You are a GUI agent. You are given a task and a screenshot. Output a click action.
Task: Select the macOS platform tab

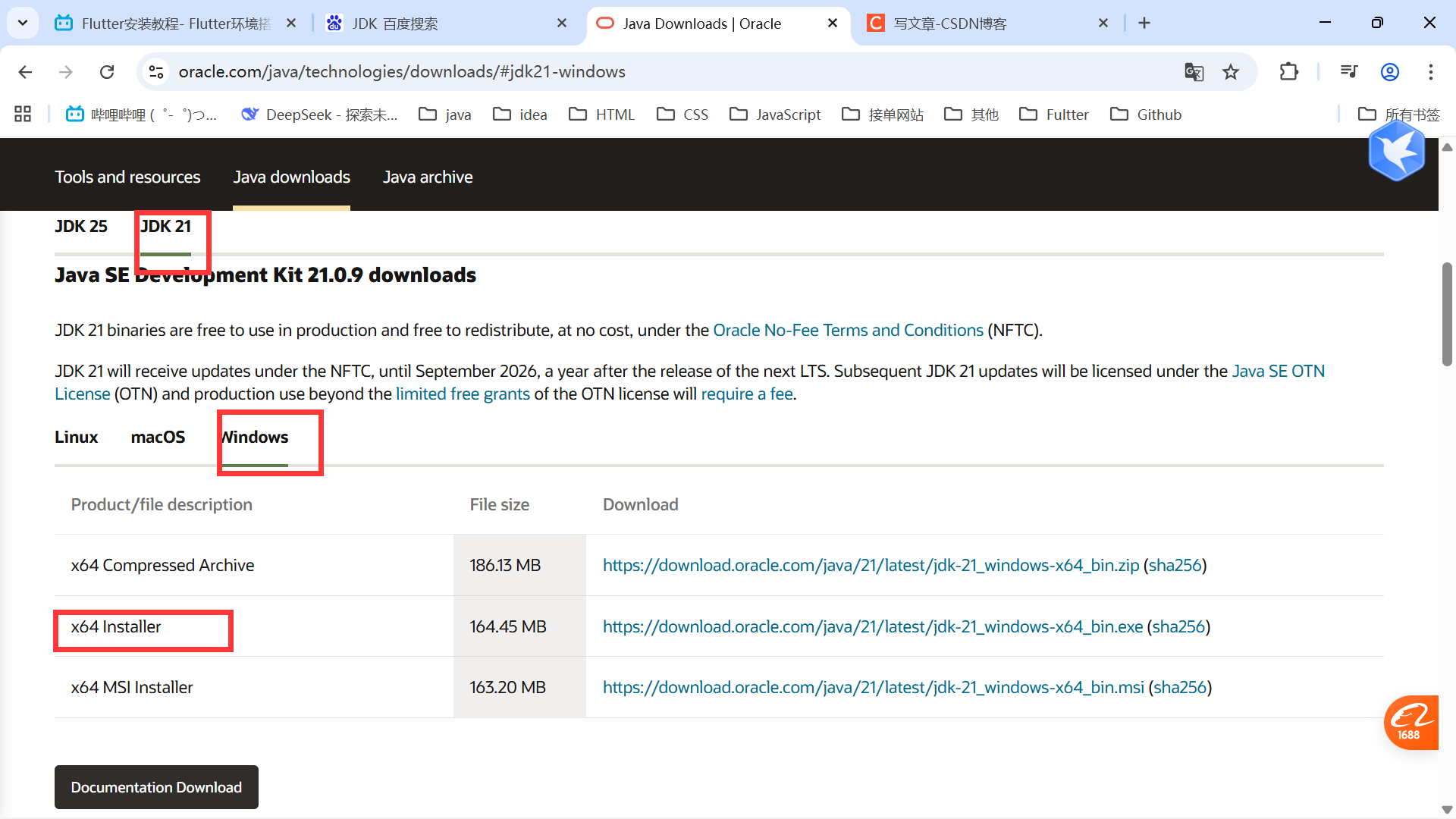(x=158, y=438)
